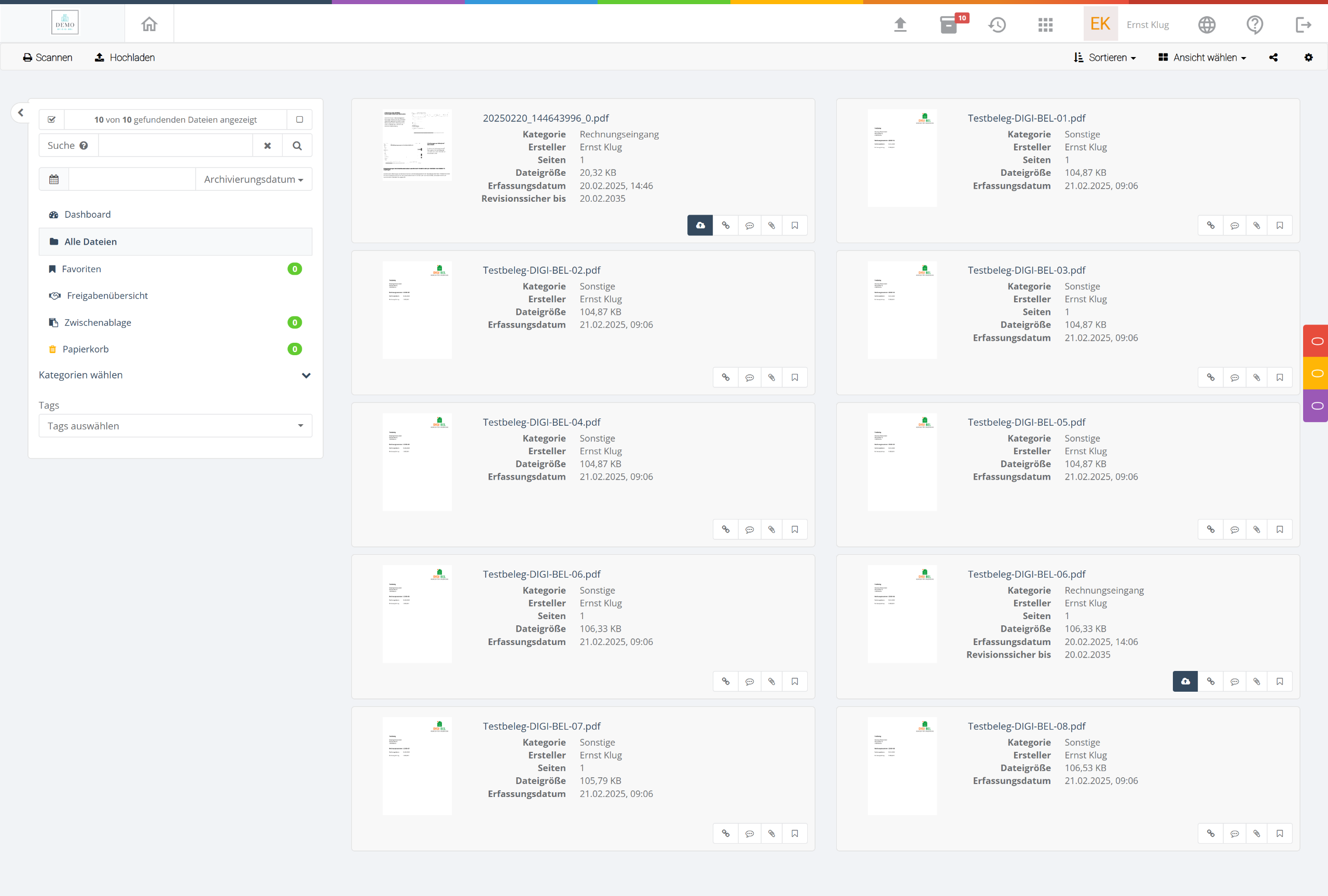This screenshot has height=896, width=1328.
Task: Open Papierkorb in sidebar
Action: click(85, 349)
